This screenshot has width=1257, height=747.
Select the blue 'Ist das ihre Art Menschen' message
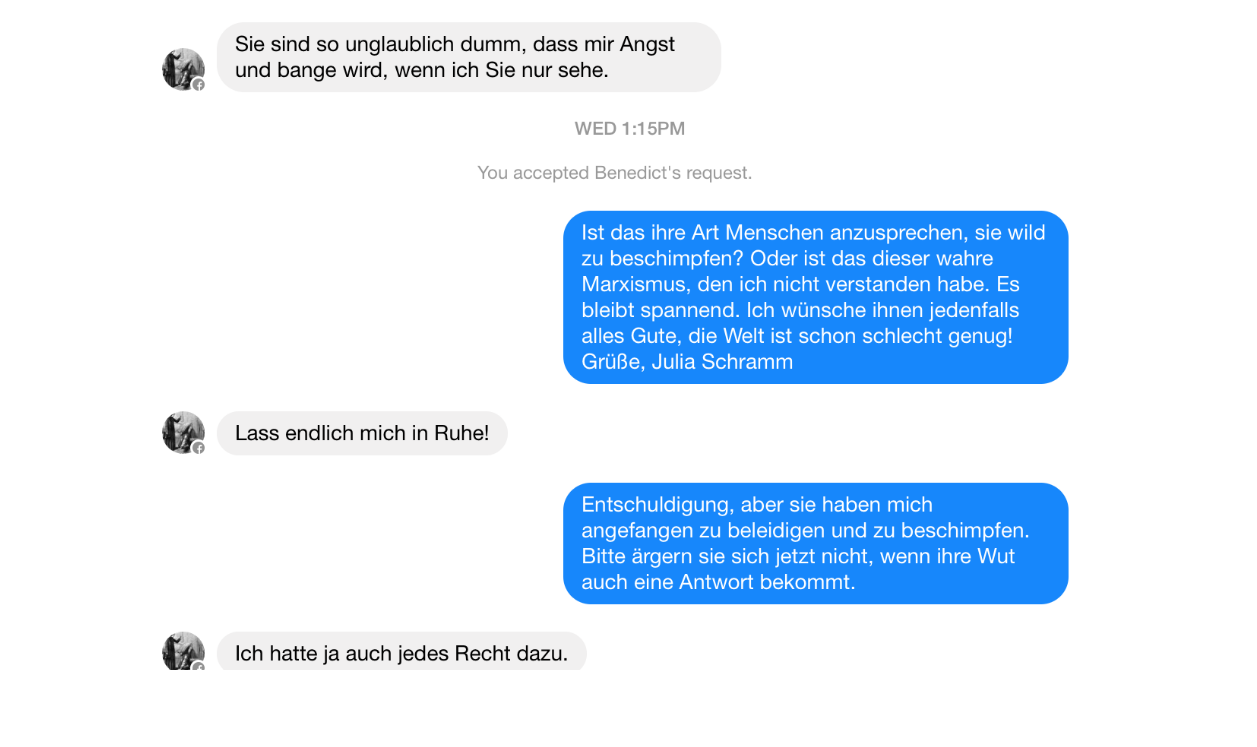pyautogui.click(x=816, y=297)
